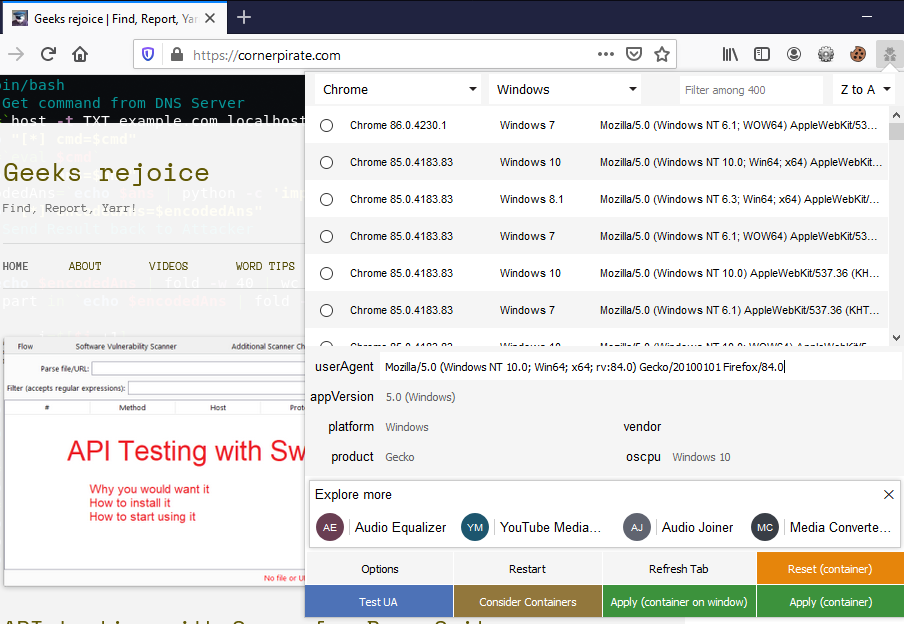The height and width of the screenshot is (624, 904).
Task: Open the Firefox library icon
Action: pos(731,54)
